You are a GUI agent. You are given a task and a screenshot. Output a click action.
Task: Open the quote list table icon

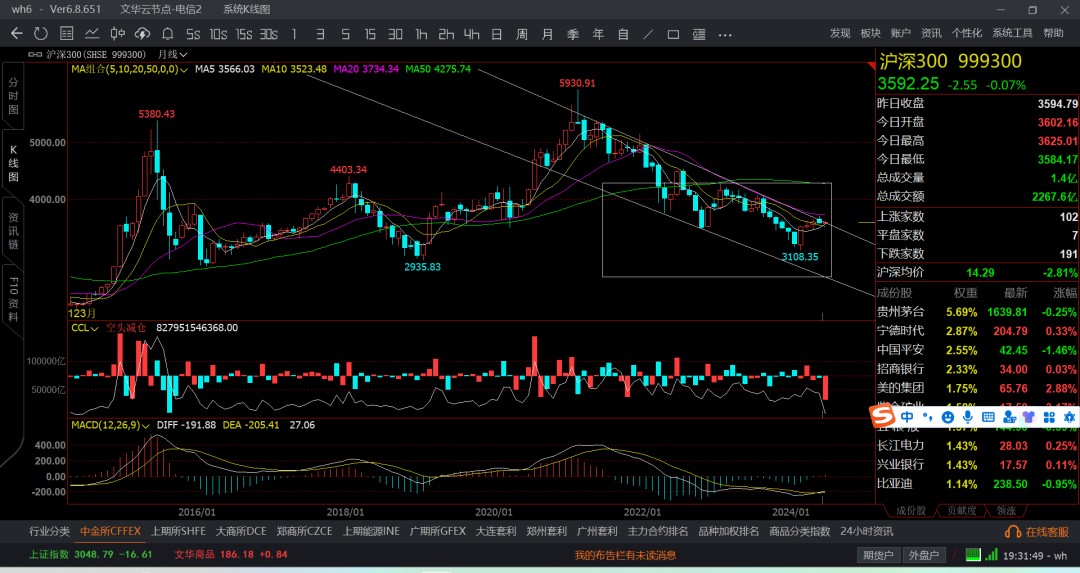(66, 33)
